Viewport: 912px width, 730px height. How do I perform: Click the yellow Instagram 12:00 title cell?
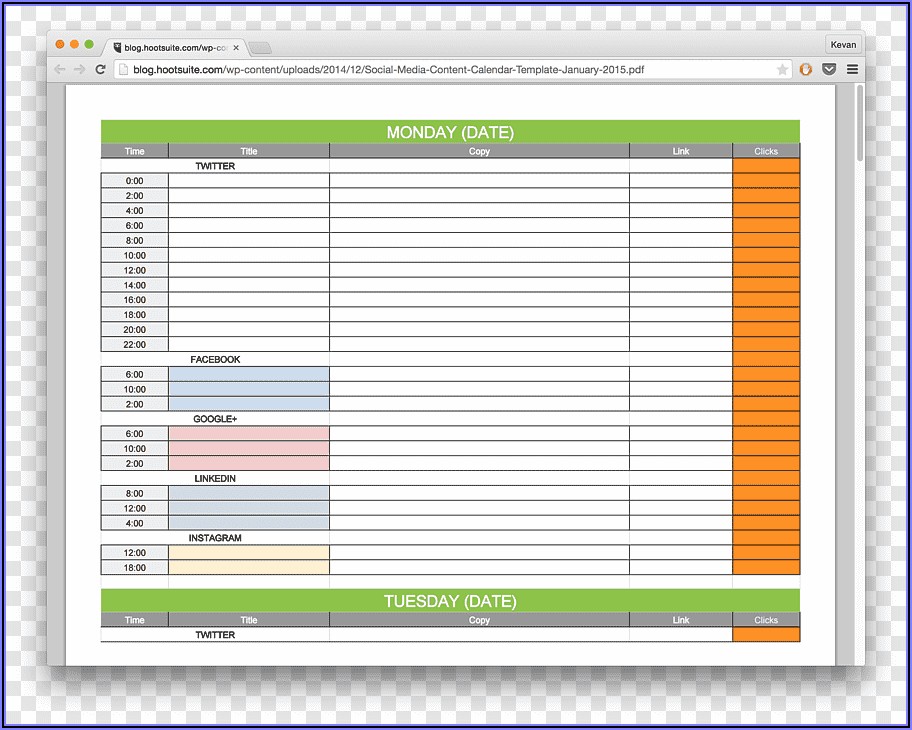tap(249, 553)
